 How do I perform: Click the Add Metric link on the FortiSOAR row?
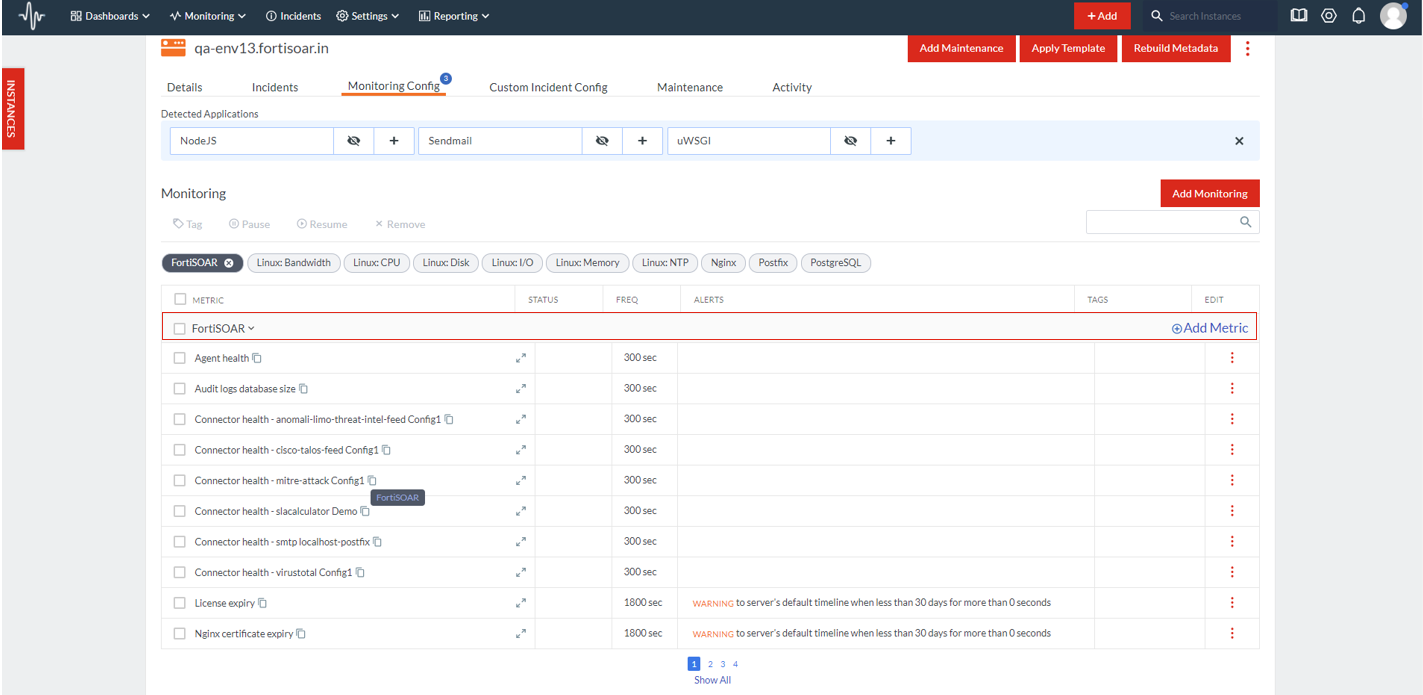pyautogui.click(x=1209, y=327)
